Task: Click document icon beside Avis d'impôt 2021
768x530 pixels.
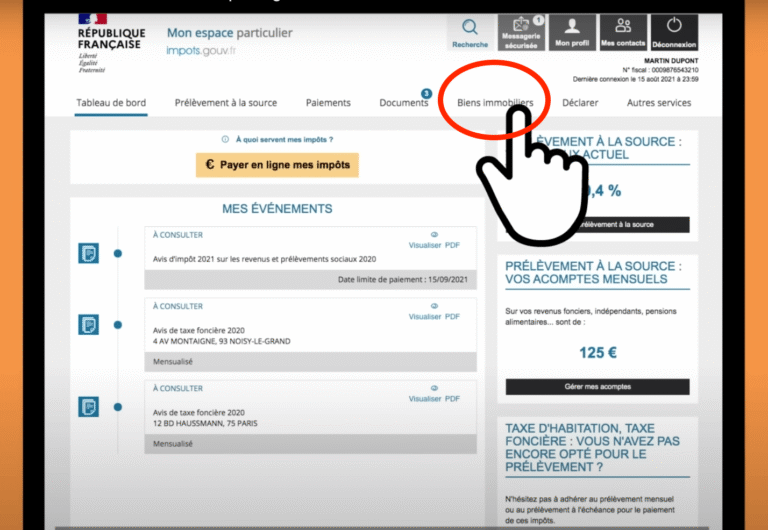Action: (89, 253)
